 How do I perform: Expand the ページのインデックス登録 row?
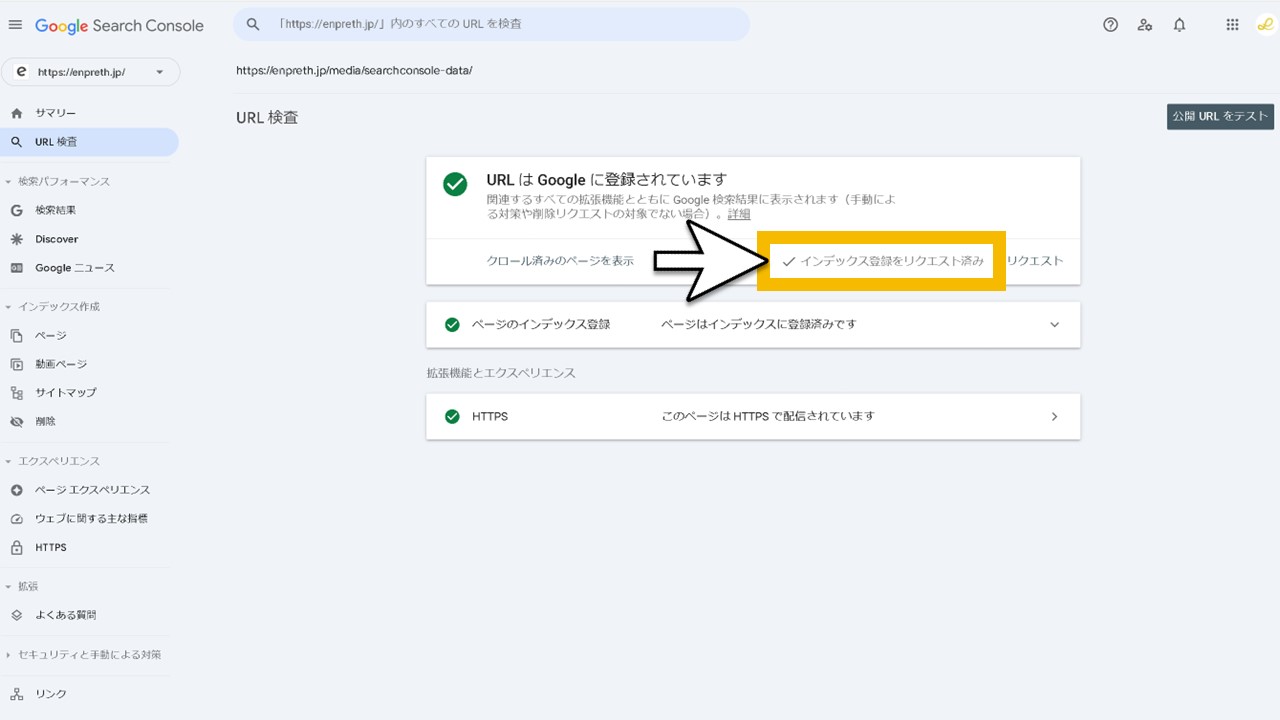point(1054,324)
